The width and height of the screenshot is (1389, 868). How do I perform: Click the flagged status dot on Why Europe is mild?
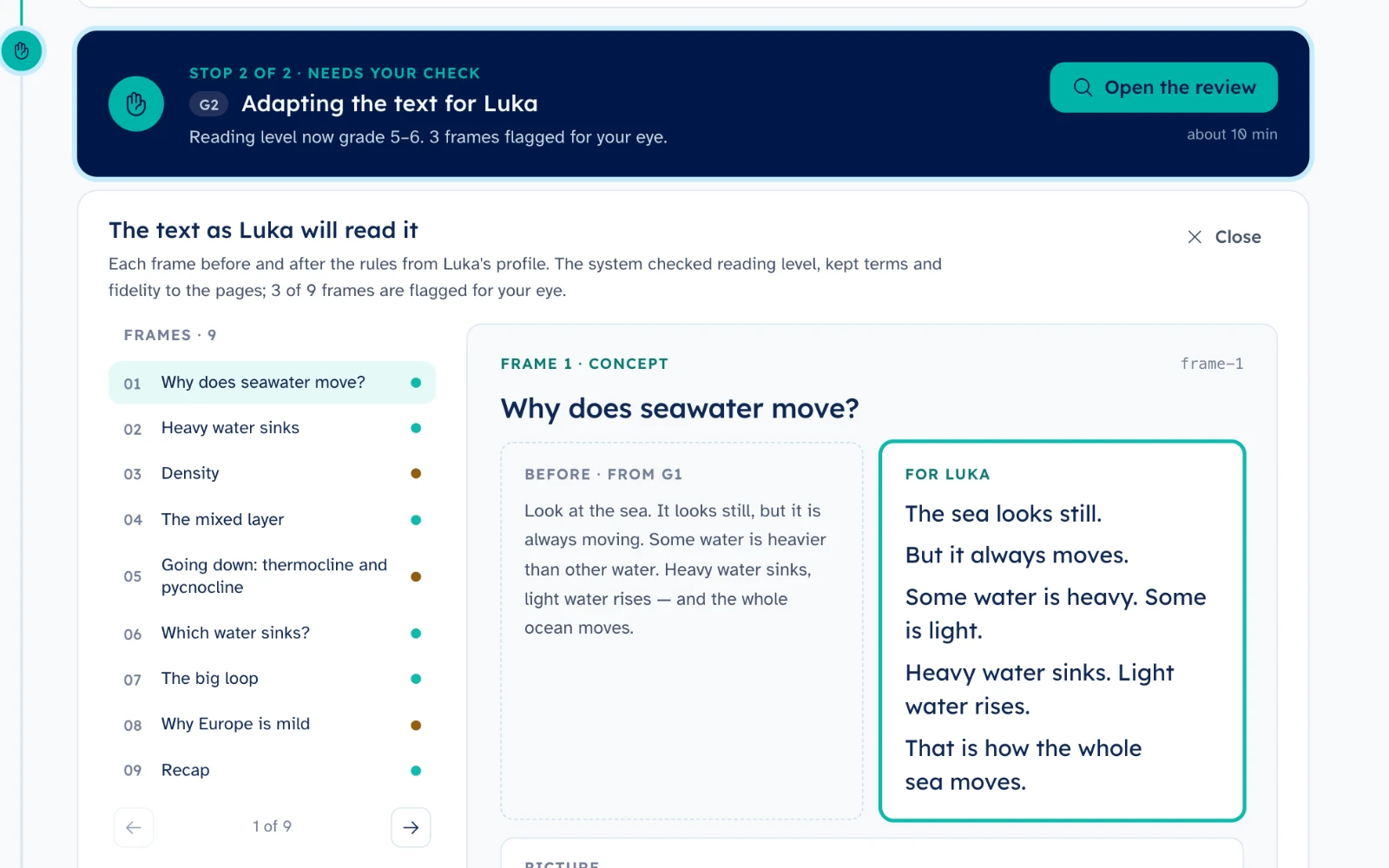416,725
